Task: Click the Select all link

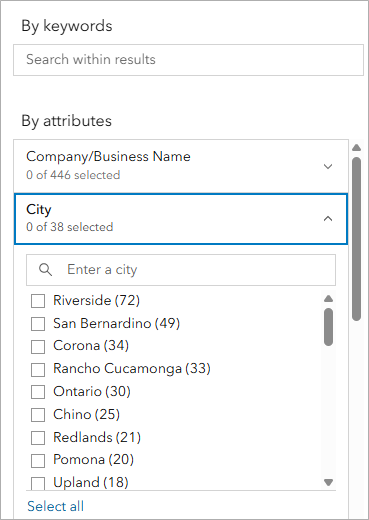Action: tap(55, 506)
